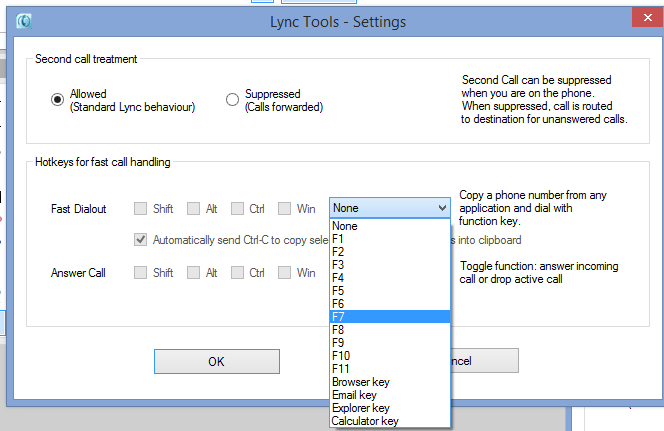Toggle Shift checkbox for Fast Dialout
664x431 pixels.
141,208
